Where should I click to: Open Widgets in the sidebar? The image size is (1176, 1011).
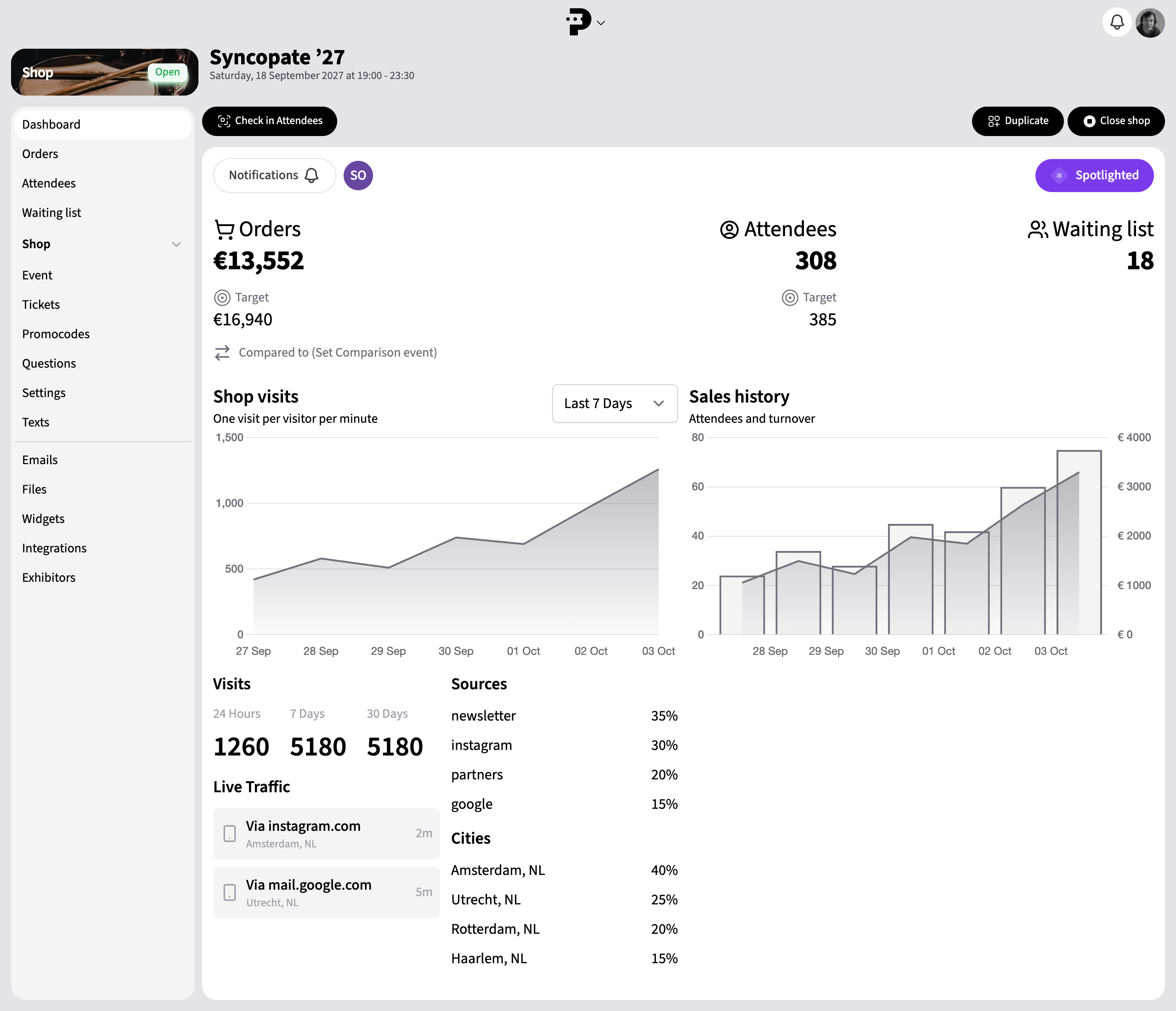[x=102, y=519]
